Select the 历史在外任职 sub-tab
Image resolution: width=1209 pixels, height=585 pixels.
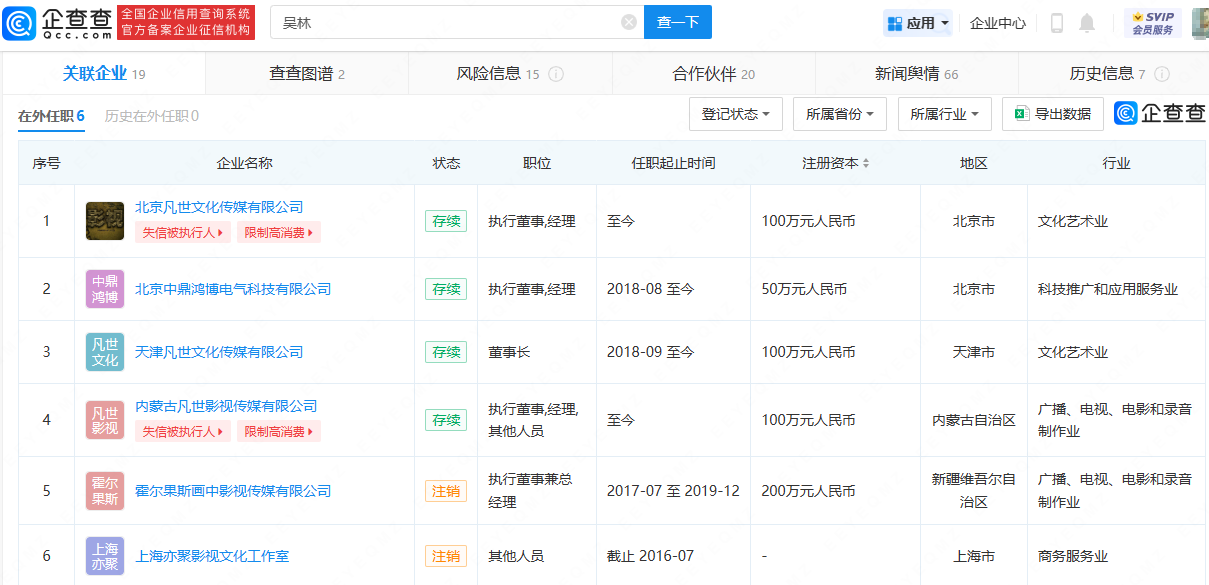pyautogui.click(x=151, y=116)
